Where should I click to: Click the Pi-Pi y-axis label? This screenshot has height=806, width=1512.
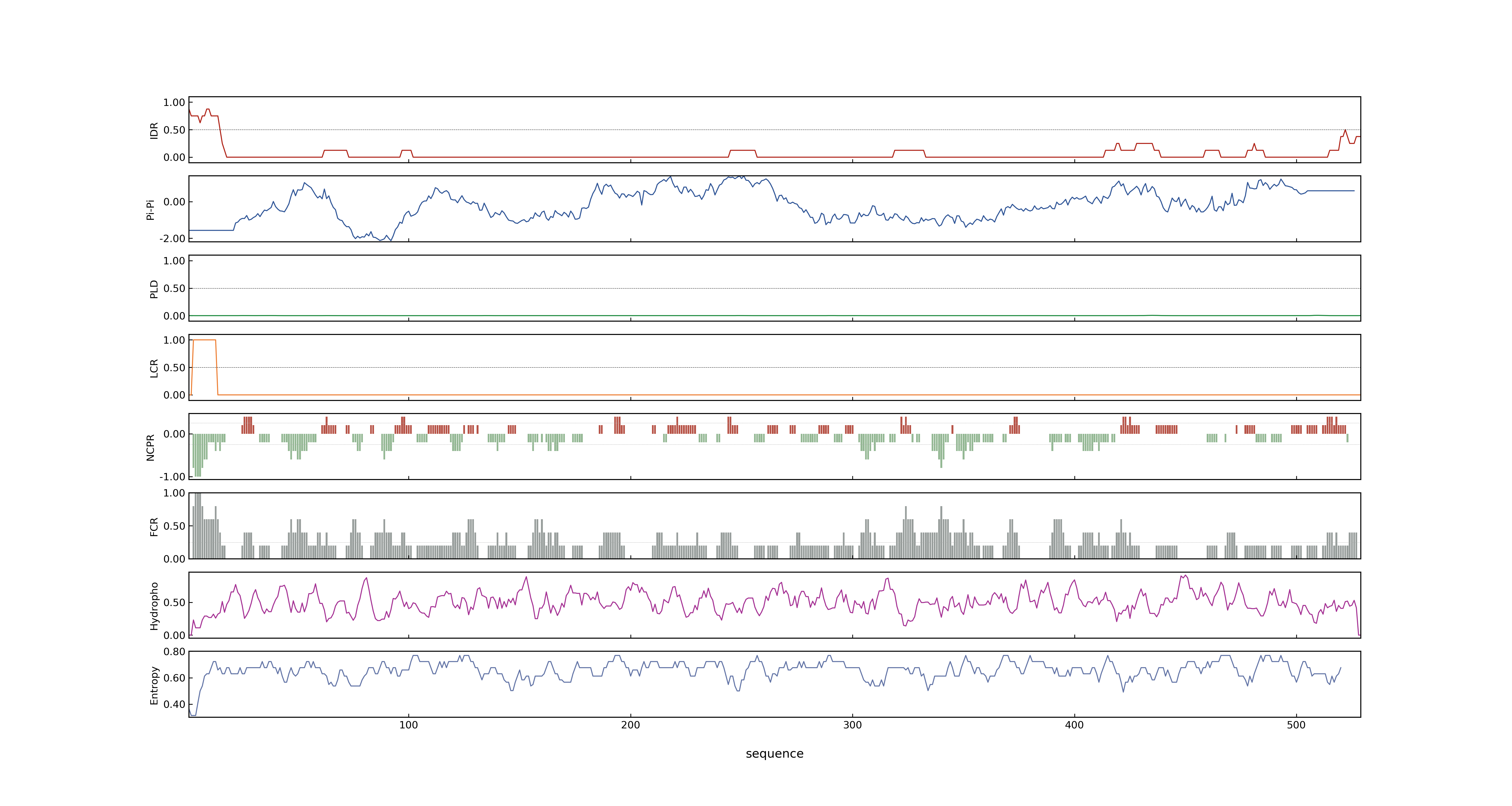coord(150,209)
